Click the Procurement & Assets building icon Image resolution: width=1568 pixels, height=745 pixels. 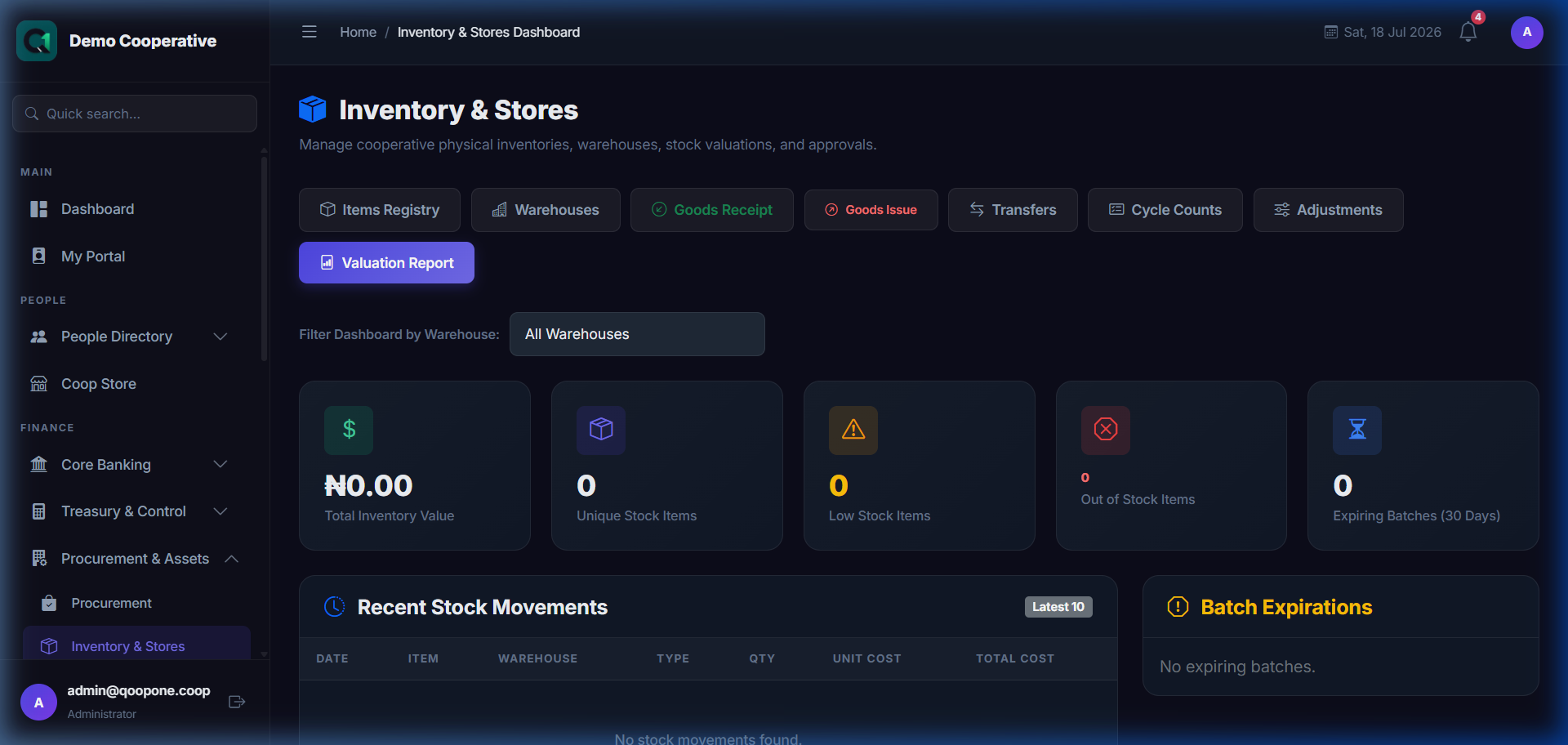tap(38, 559)
